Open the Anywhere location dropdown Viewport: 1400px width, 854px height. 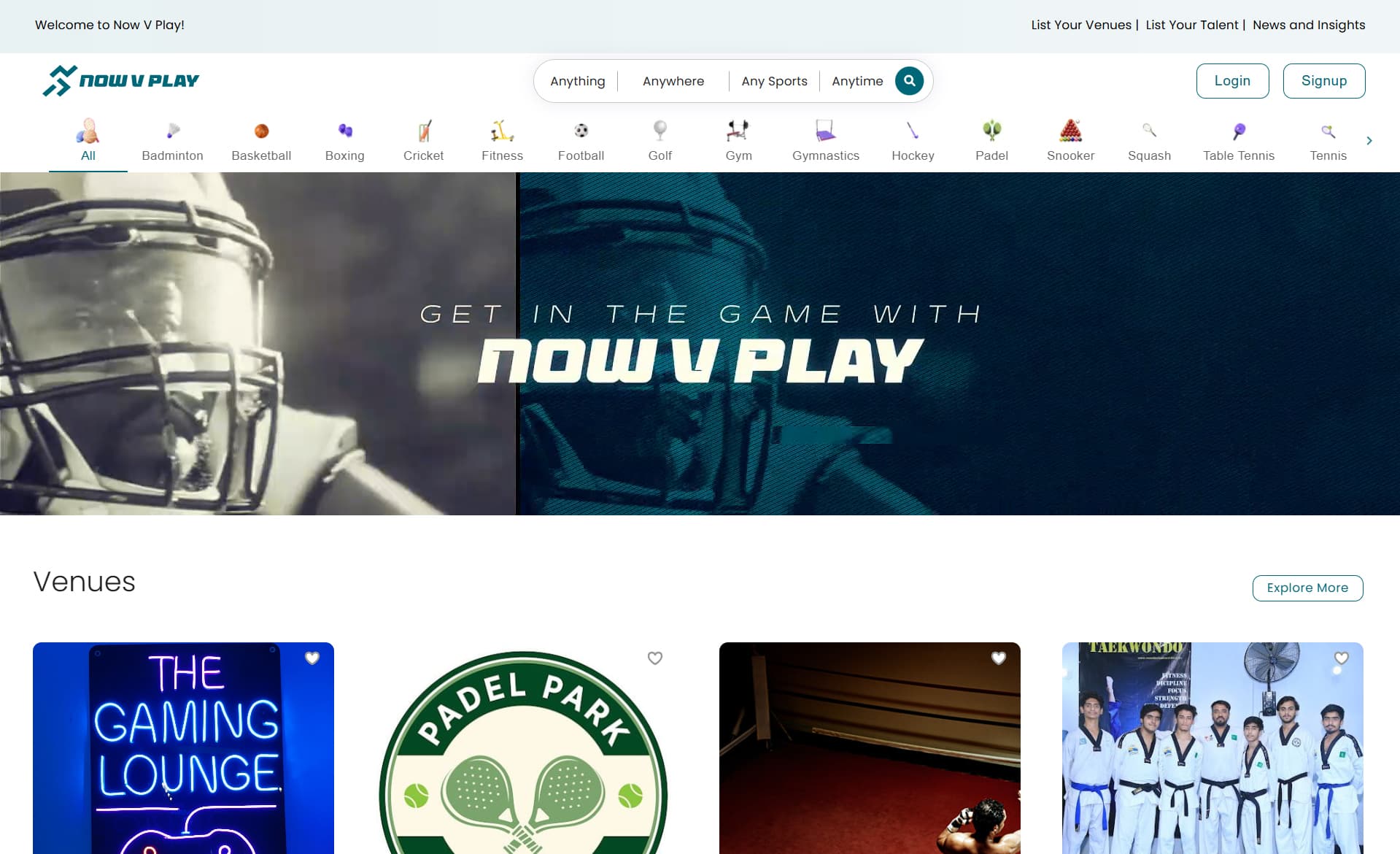[673, 80]
